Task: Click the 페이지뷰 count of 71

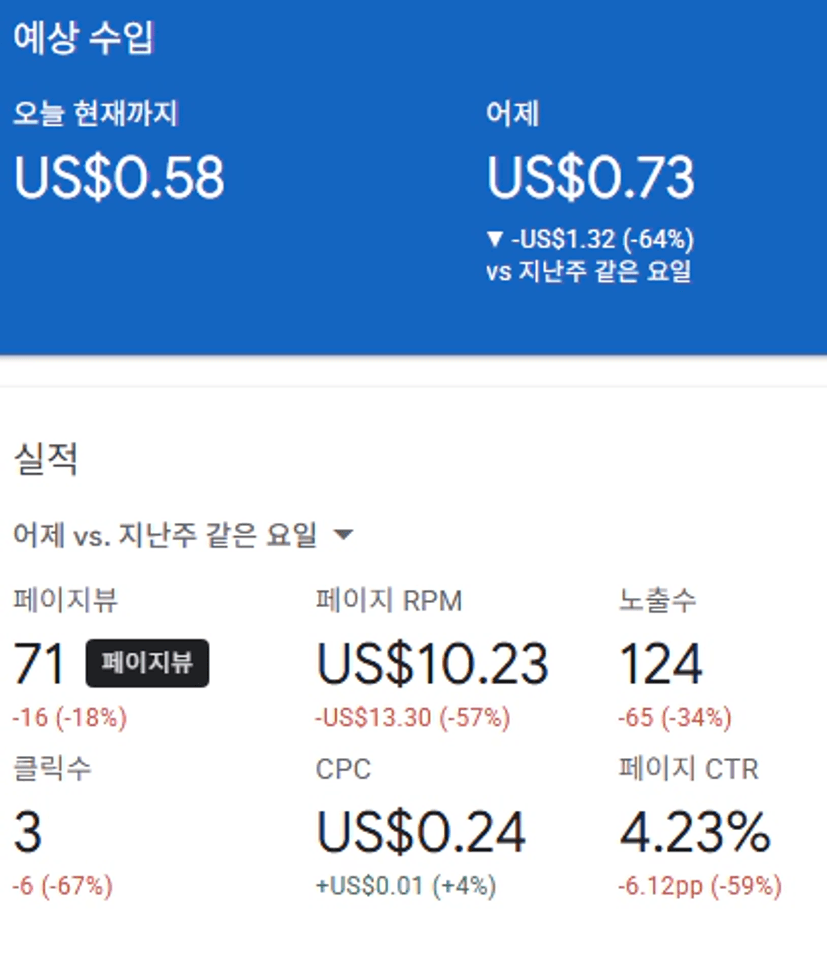Action: [x=39, y=664]
